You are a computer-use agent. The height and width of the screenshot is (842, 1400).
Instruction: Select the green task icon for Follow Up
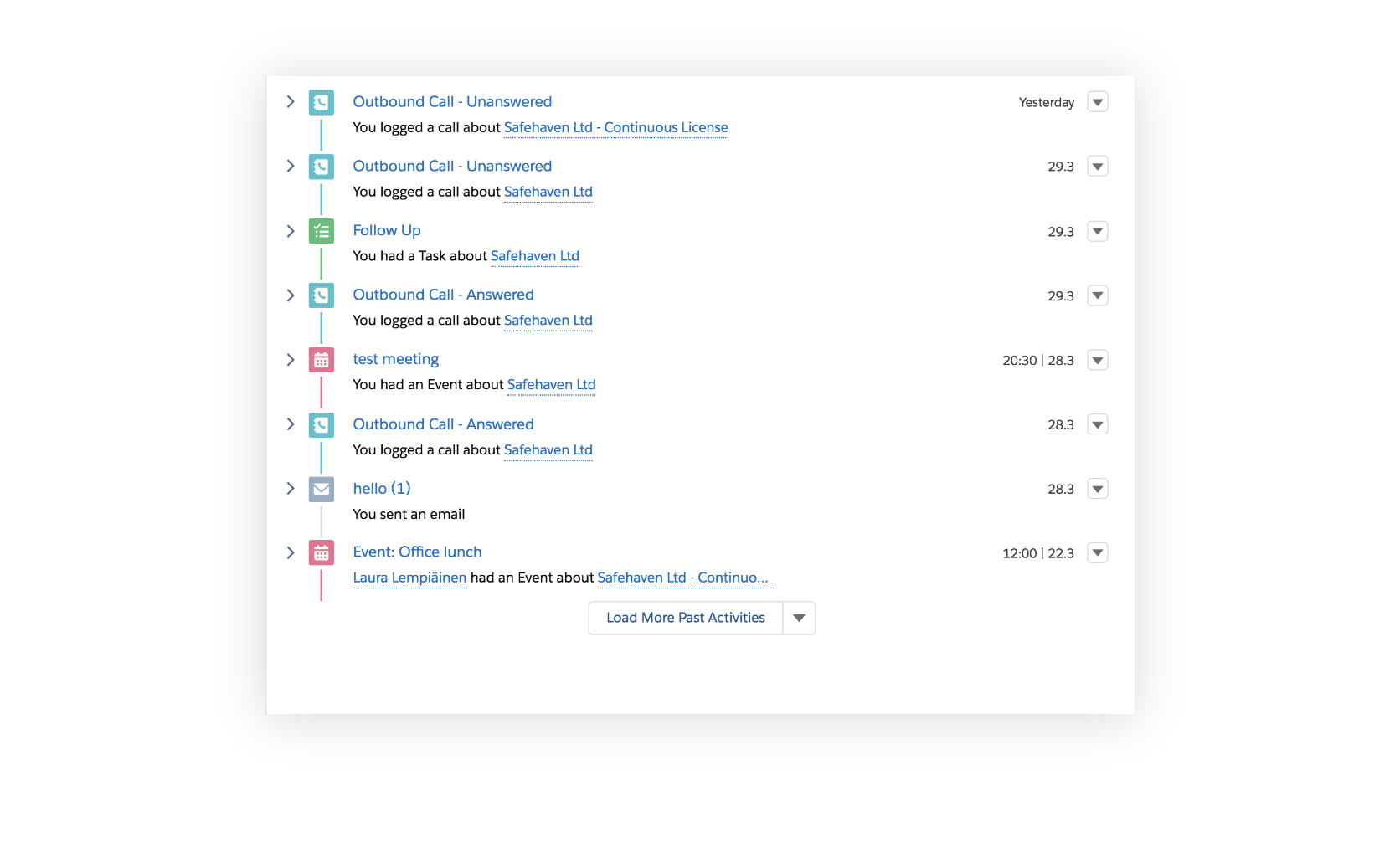tap(321, 231)
